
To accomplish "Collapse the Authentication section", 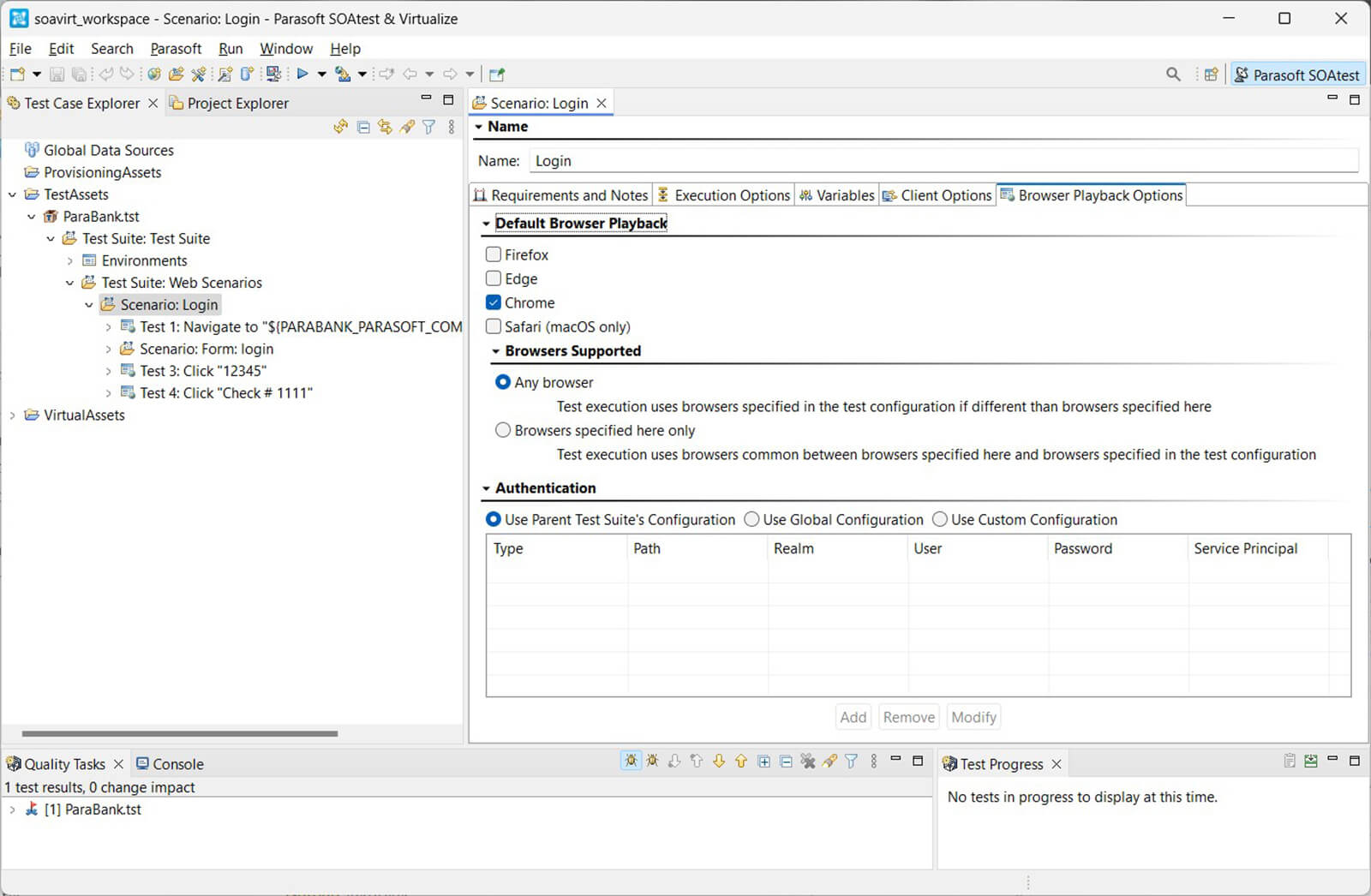I will [x=486, y=488].
